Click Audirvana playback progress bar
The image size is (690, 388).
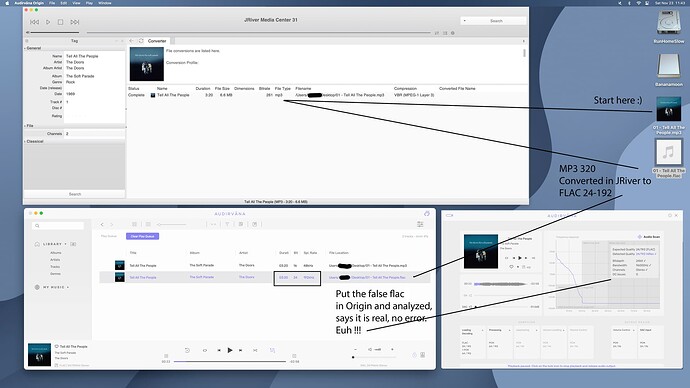click(230, 362)
